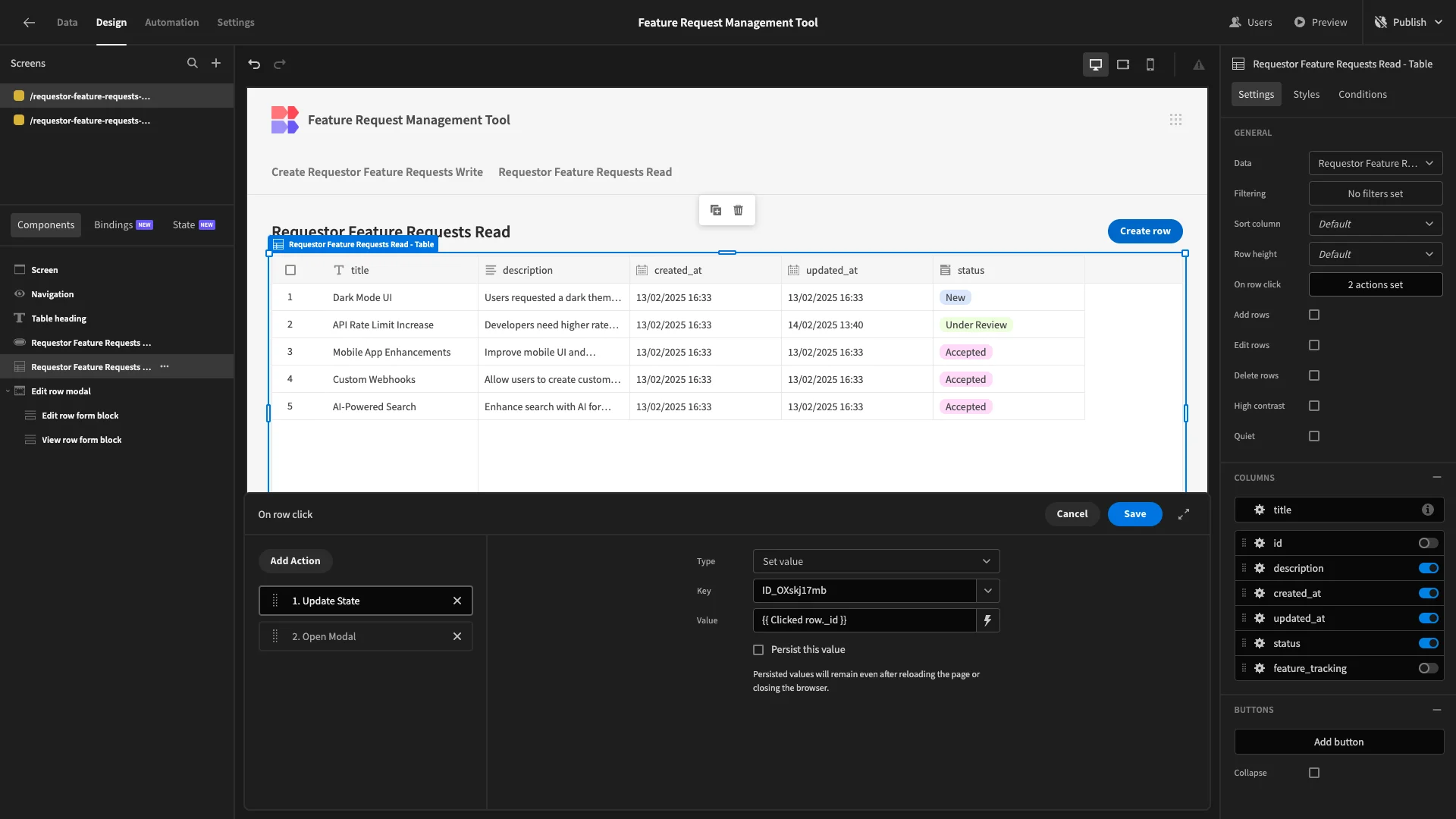Screen dimensions: 1456x819
Task: Collapse the Edit row modal tree item
Action: 8,391
